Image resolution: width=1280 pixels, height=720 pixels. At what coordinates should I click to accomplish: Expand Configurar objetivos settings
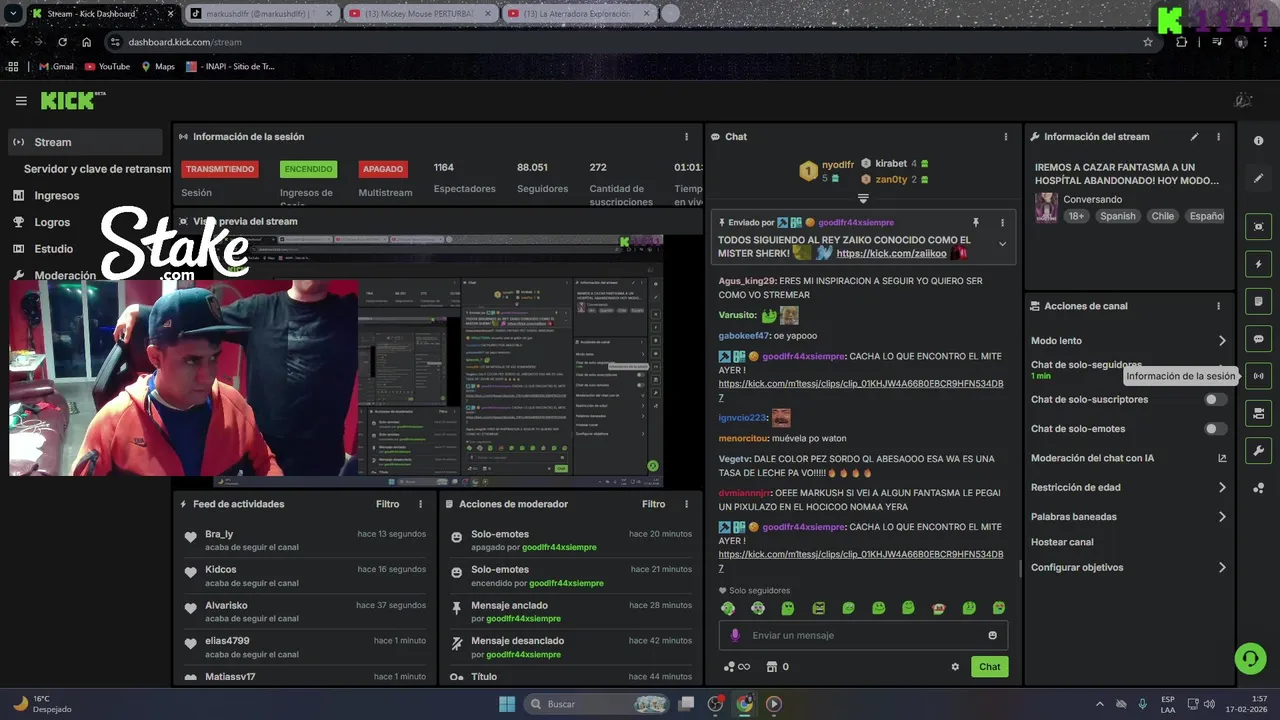(x=1222, y=568)
